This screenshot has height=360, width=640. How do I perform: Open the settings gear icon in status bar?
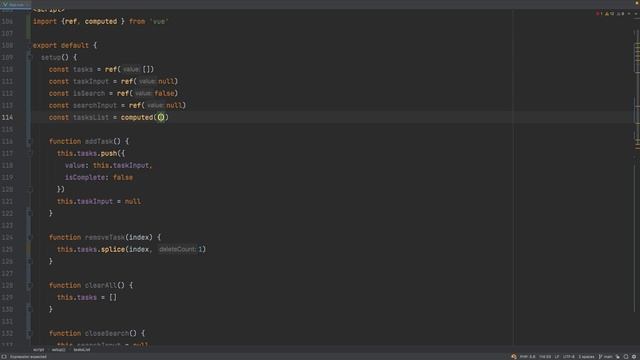(x=634, y=356)
